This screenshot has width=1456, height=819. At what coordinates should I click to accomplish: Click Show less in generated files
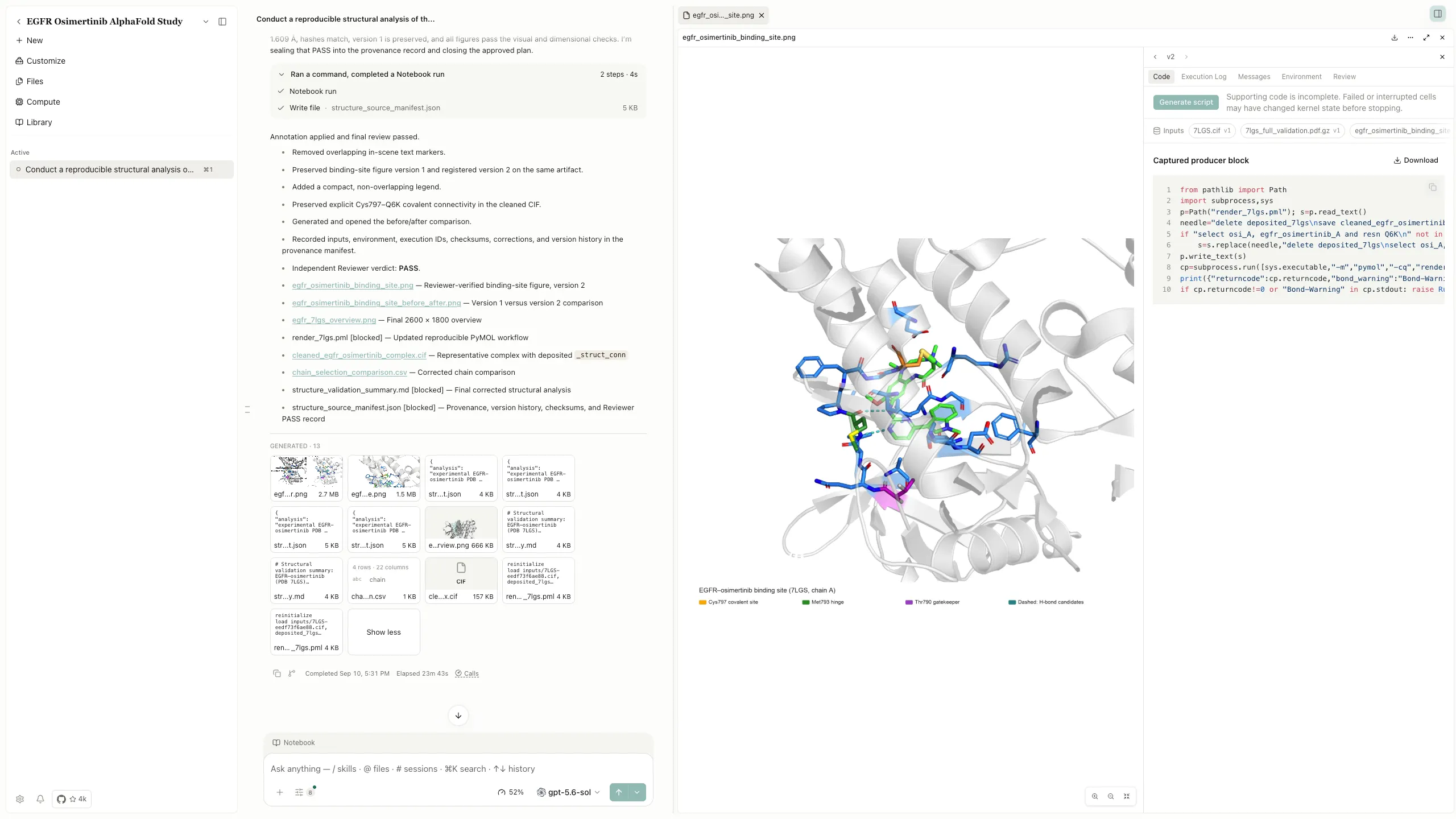click(x=384, y=632)
